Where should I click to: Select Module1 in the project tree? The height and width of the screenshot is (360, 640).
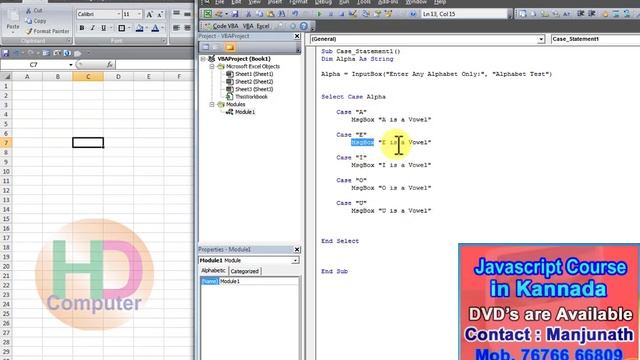[245, 112]
